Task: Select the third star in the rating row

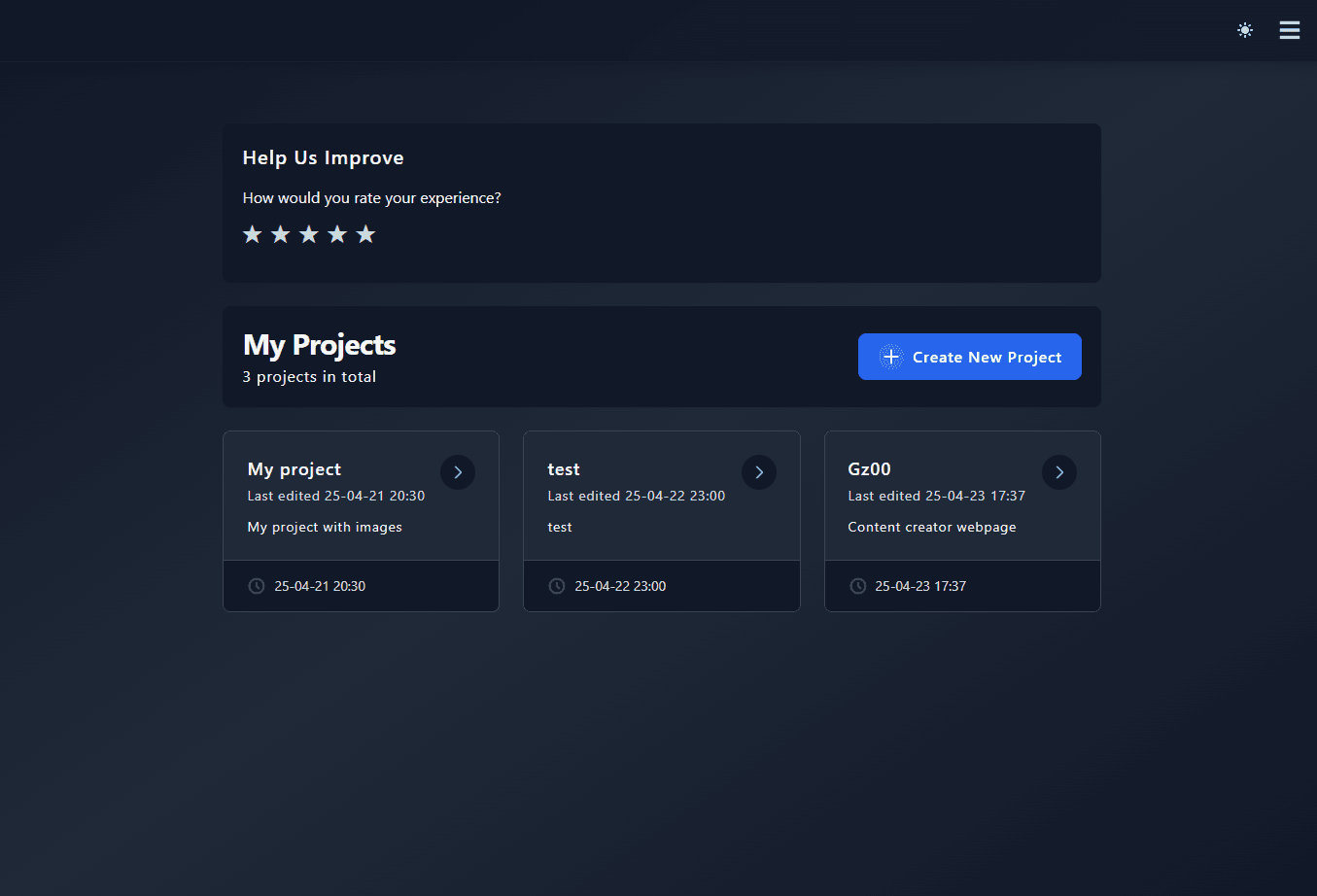Action: 309,233
